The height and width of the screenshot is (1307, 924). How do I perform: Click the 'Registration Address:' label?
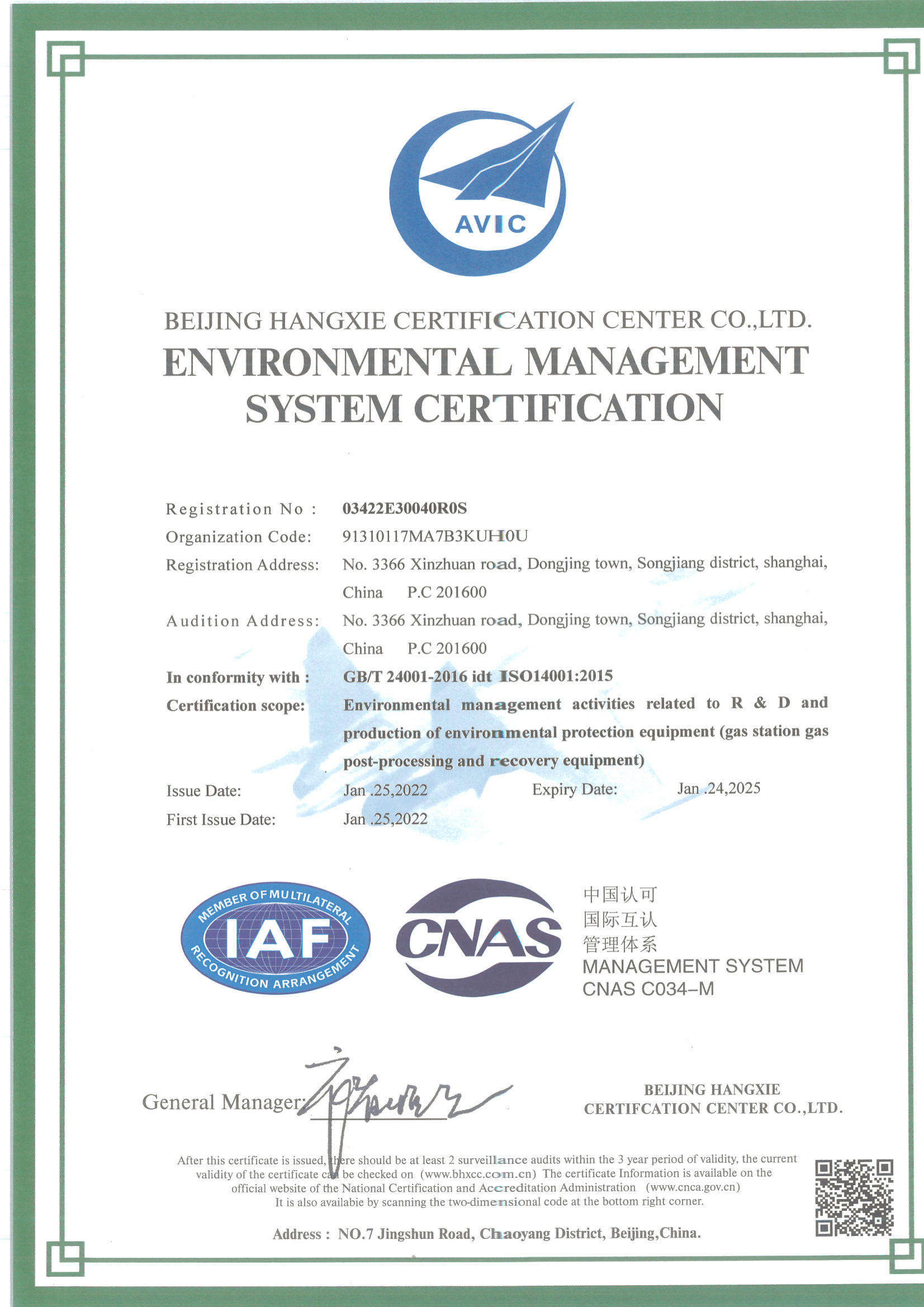[243, 565]
